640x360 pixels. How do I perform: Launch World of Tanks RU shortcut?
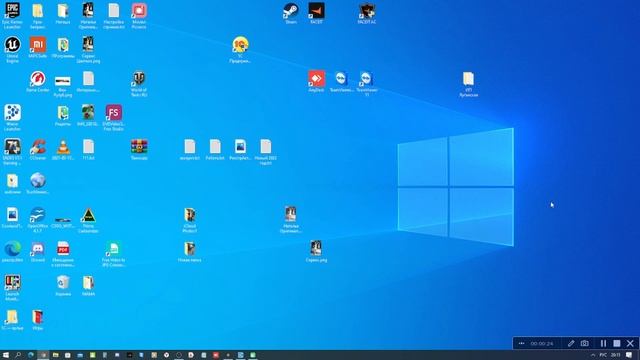pos(139,83)
